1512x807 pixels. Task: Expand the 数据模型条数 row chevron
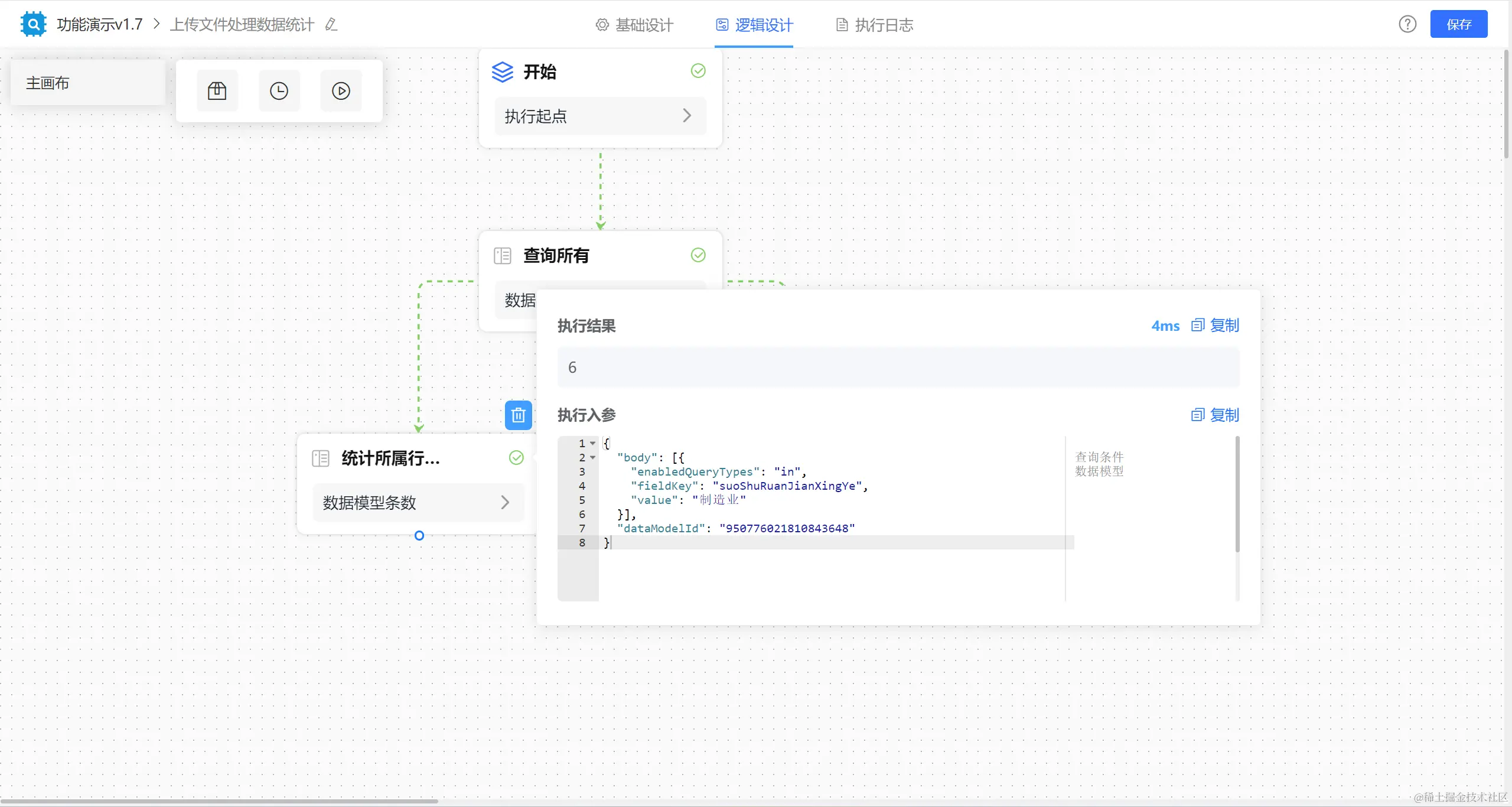click(505, 503)
